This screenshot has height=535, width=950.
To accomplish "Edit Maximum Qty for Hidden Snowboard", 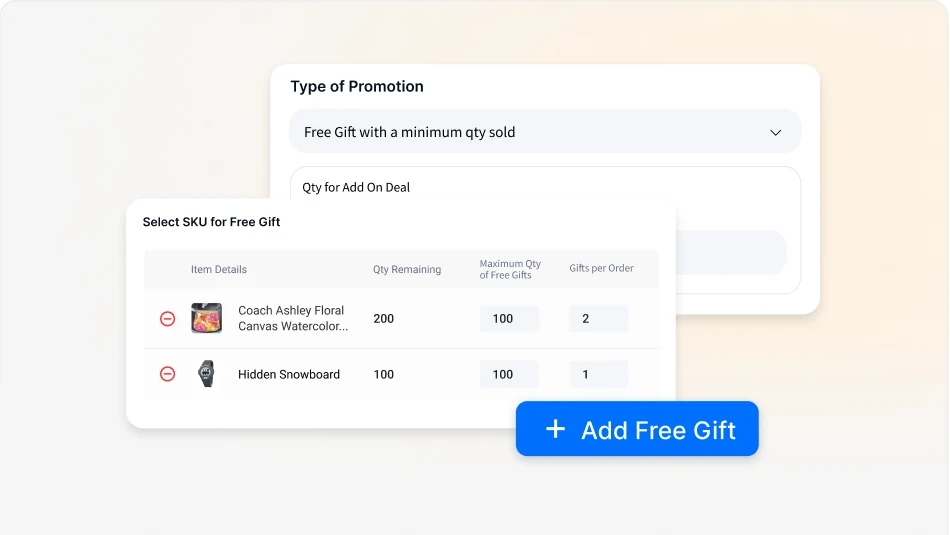I will coord(509,374).
